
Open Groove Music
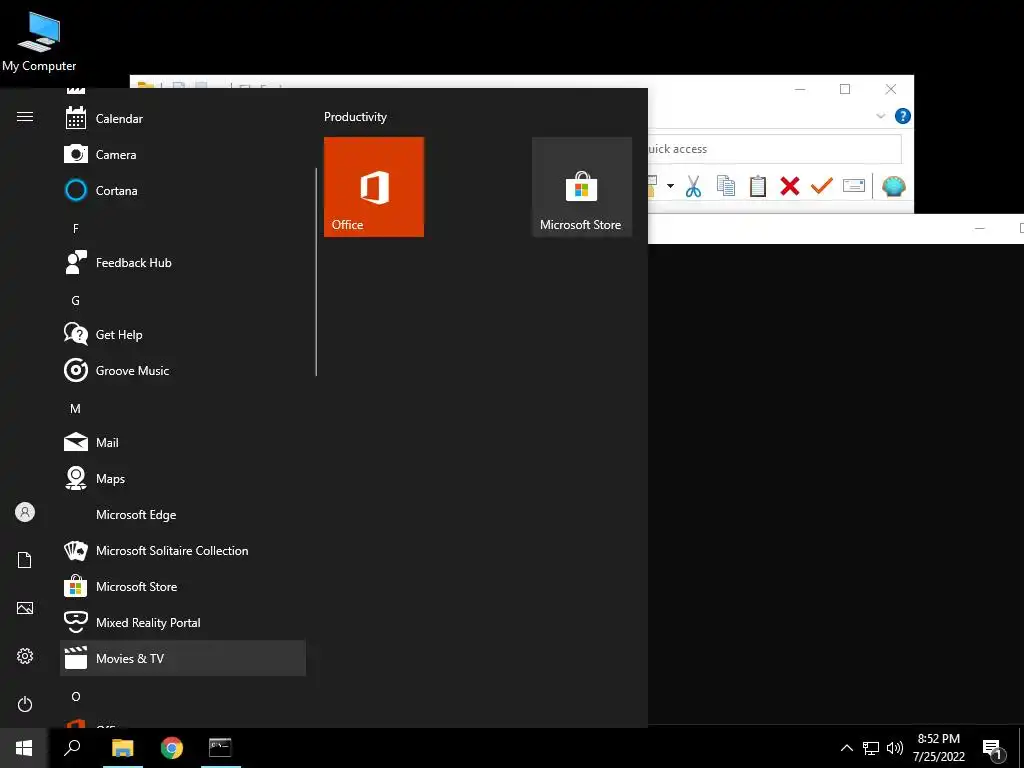coord(183,370)
